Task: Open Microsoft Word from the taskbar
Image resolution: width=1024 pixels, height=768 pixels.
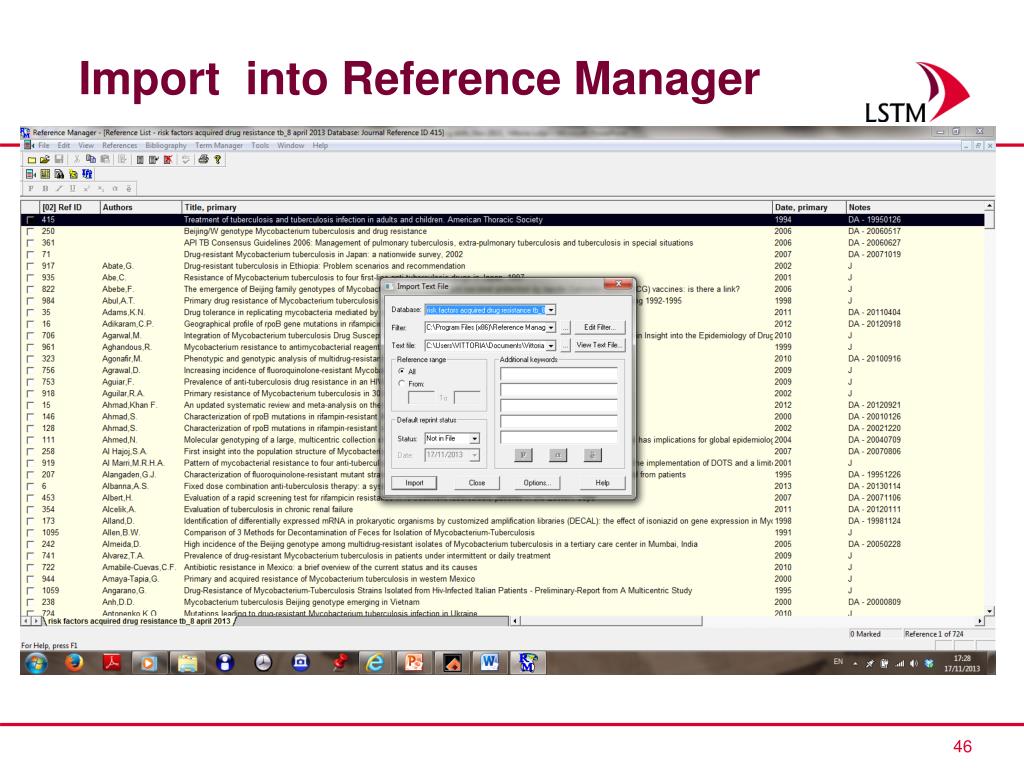Action: coord(489,663)
